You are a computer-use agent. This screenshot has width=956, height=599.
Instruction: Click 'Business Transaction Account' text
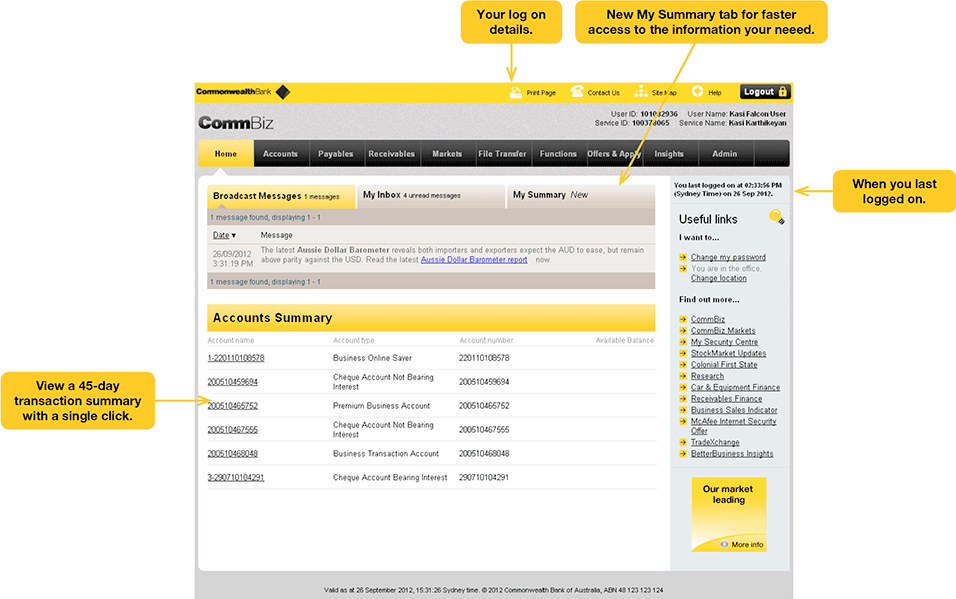(x=385, y=454)
